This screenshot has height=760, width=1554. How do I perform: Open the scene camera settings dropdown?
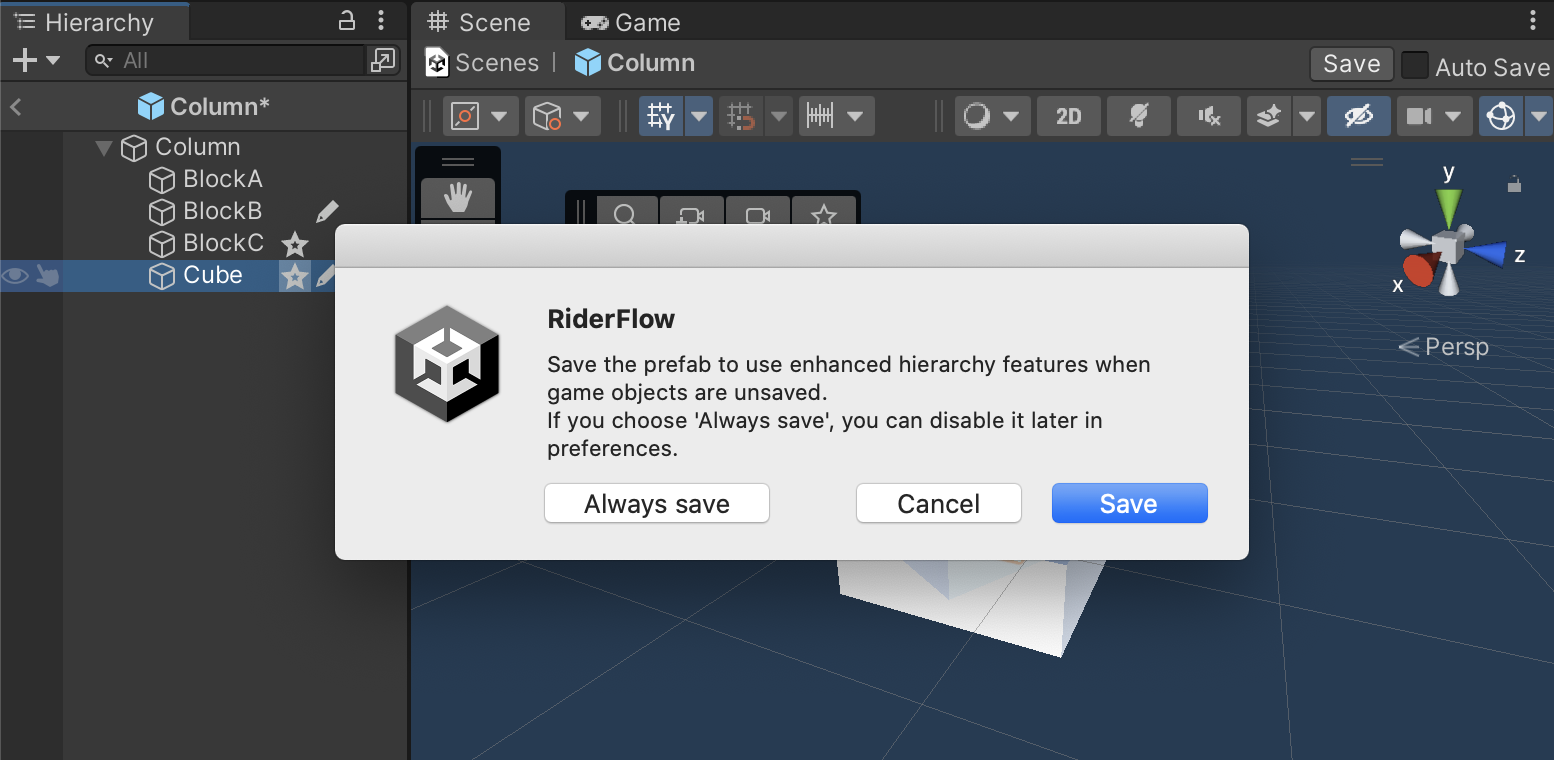pos(1434,116)
